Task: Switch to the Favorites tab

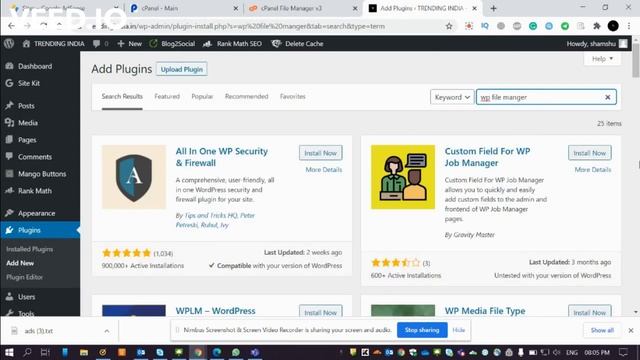Action: [293, 96]
